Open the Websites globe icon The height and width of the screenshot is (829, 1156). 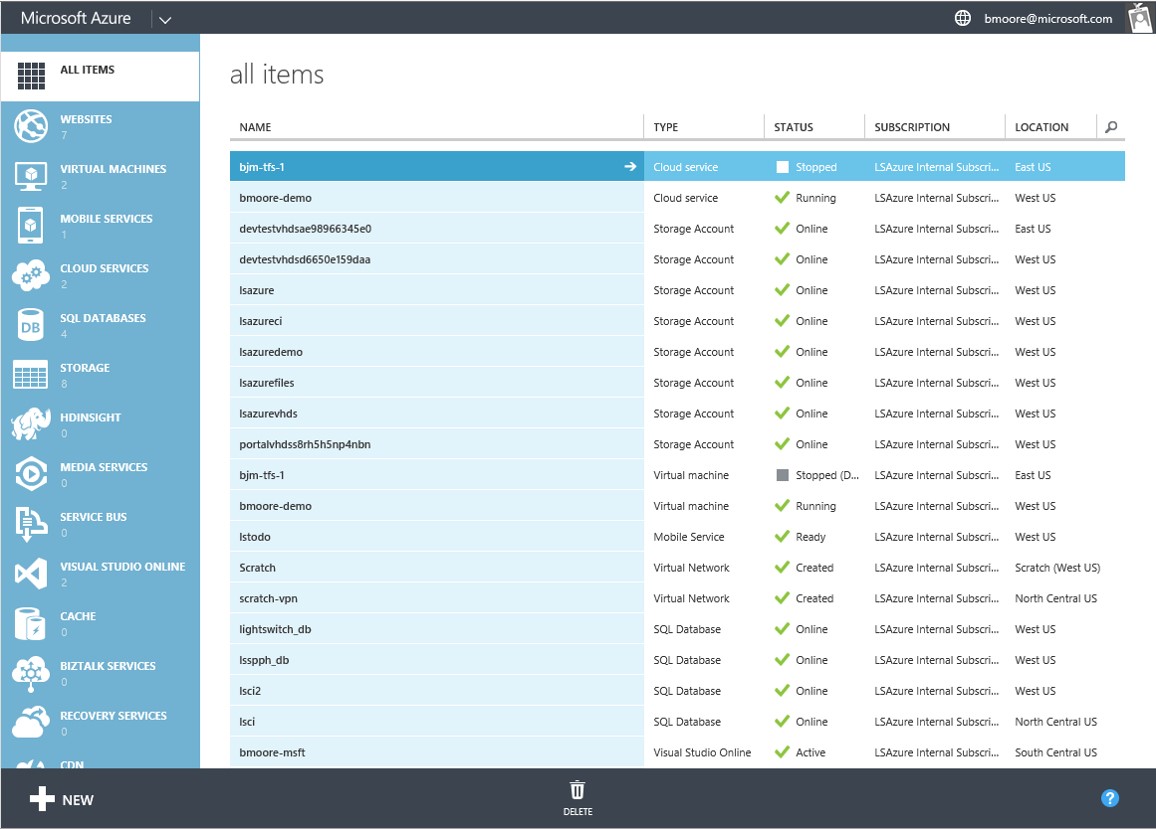click(31, 126)
